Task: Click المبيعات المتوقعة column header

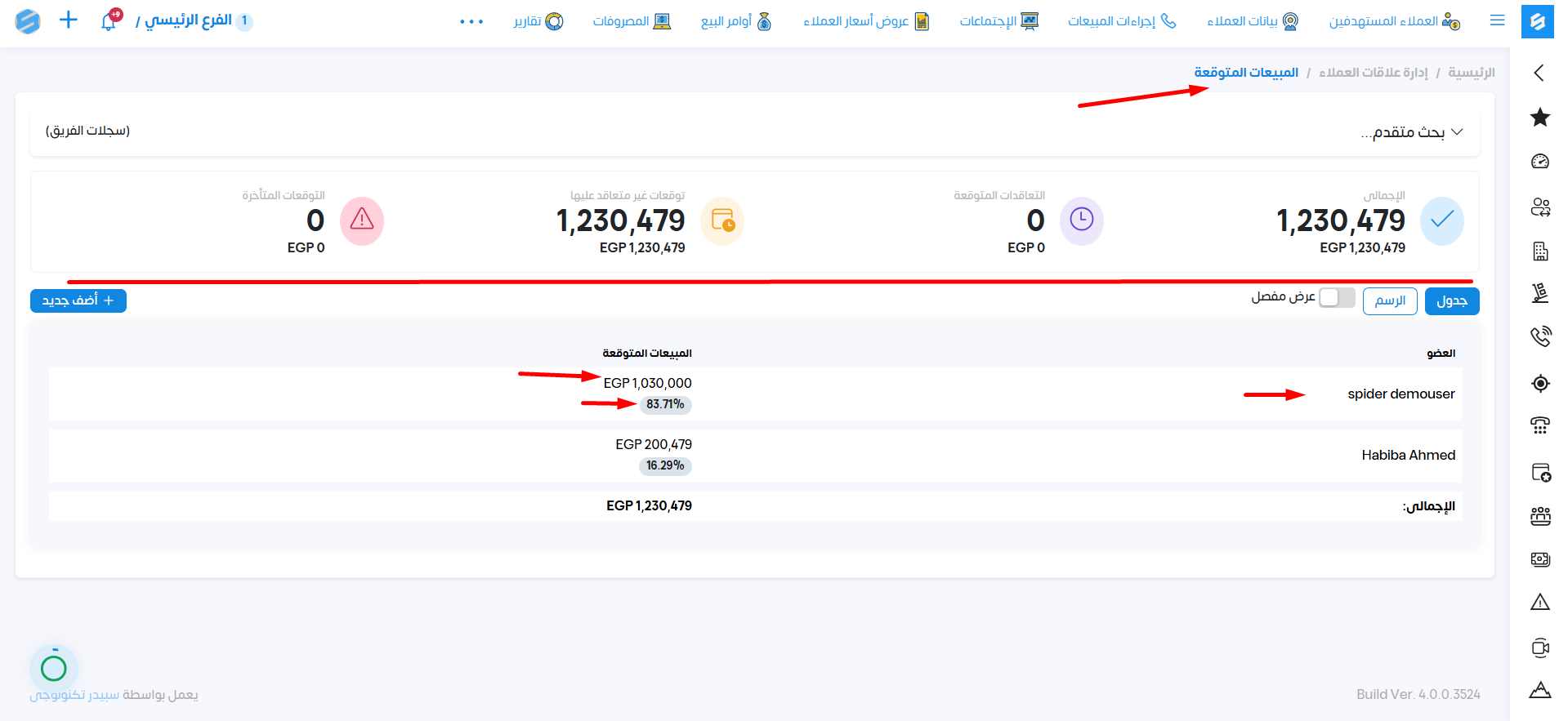Action: (647, 354)
